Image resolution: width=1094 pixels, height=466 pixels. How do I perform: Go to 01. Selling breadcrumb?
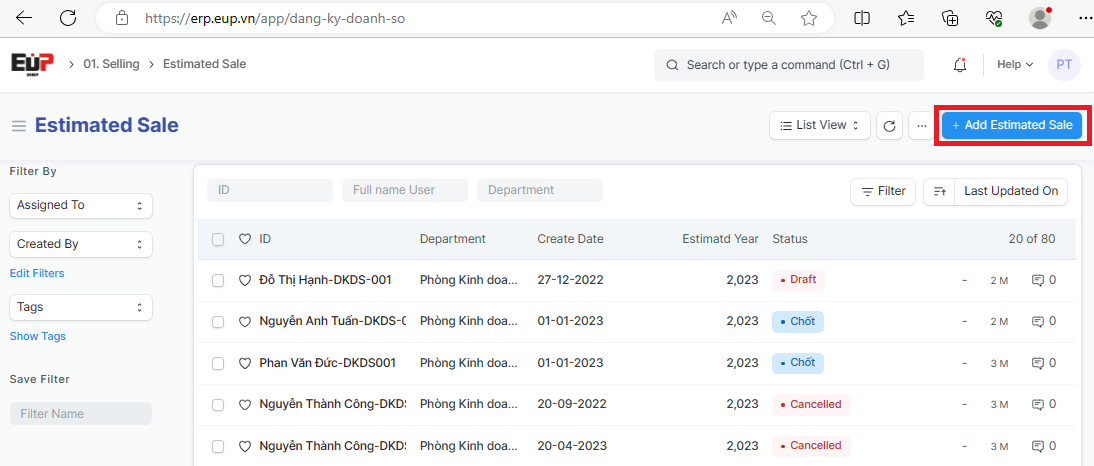(x=110, y=64)
